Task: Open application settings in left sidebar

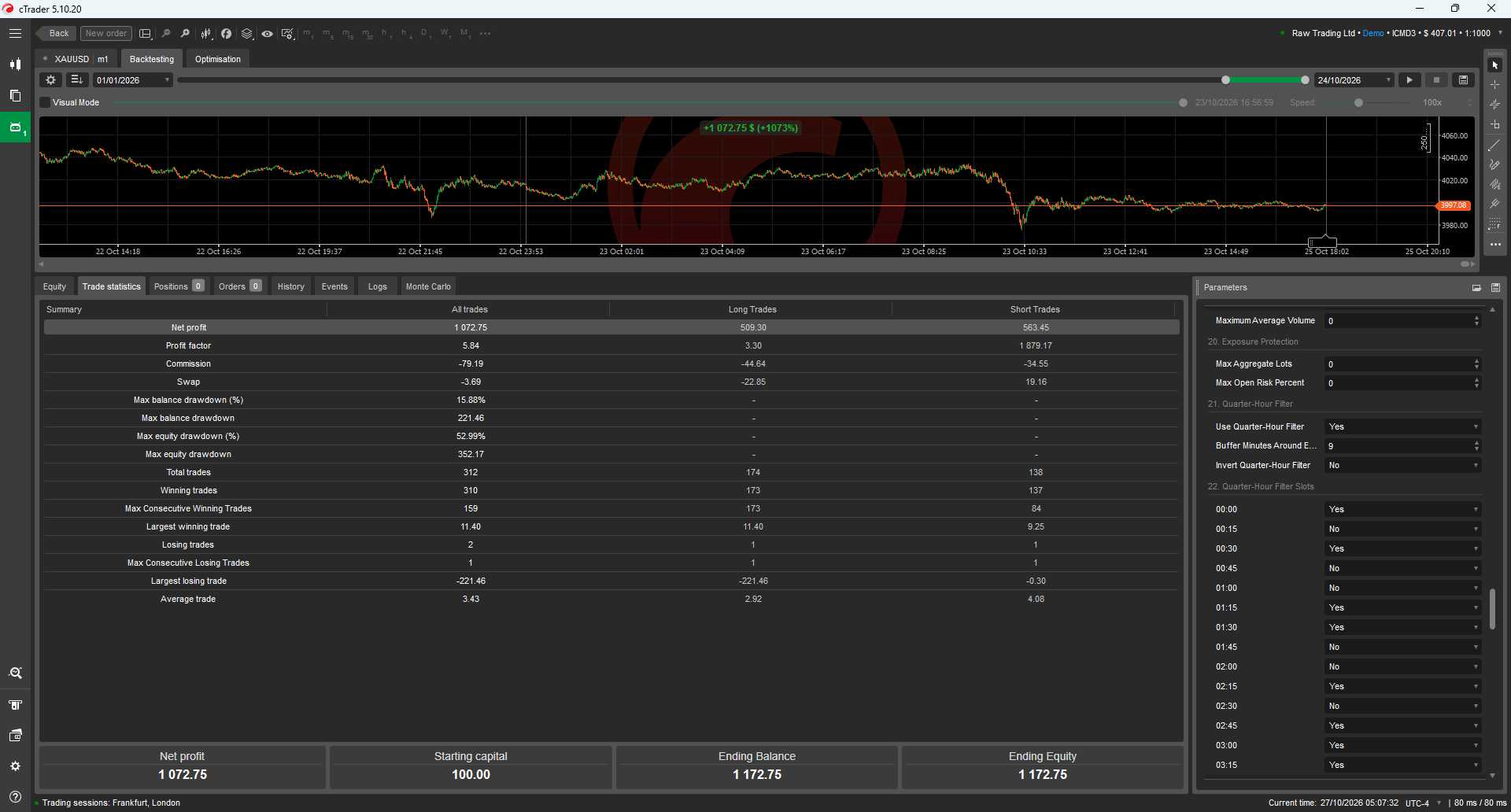Action: pyautogui.click(x=15, y=766)
